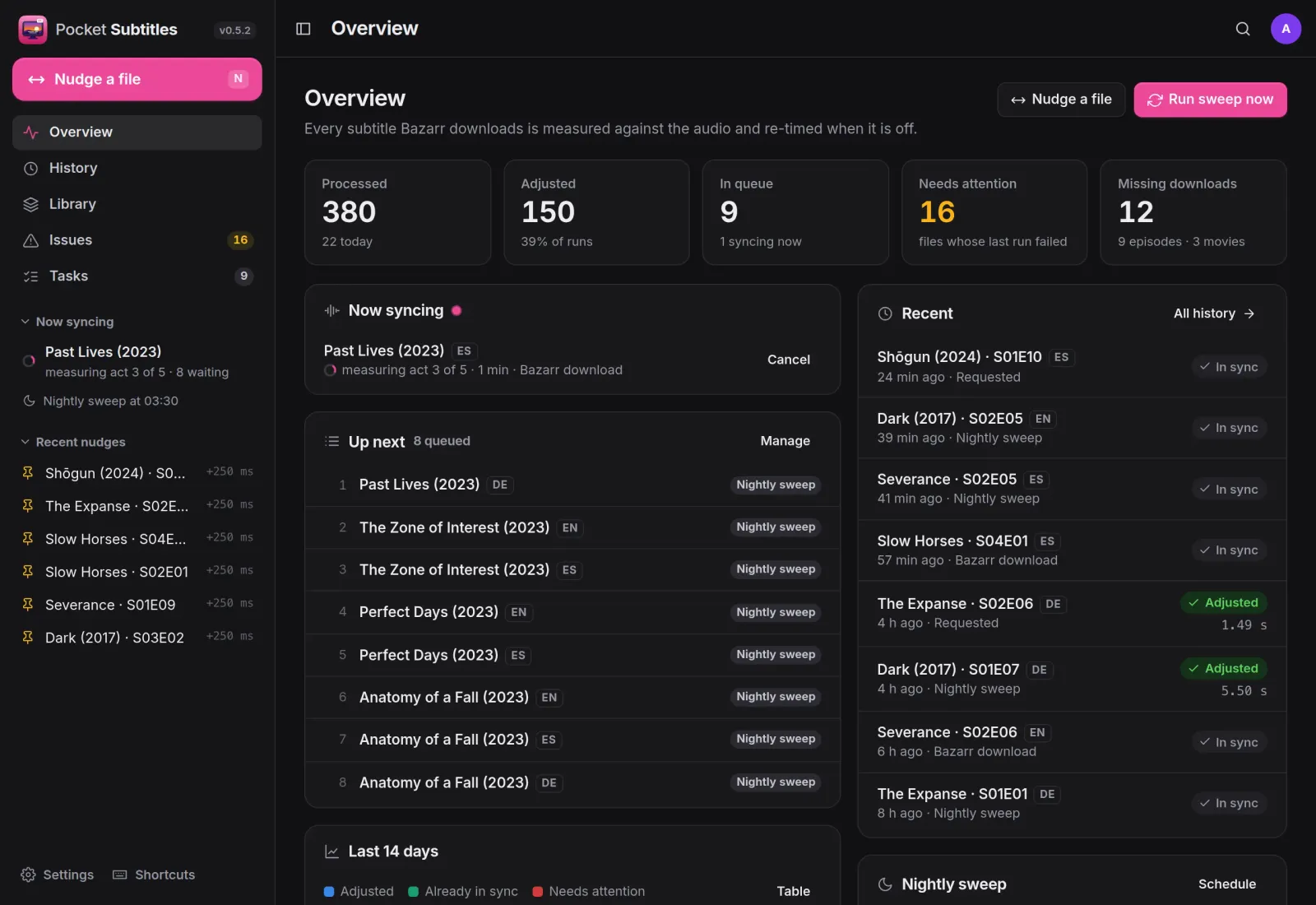
Task: Click the waveform icon beside Now syncing
Action: [x=331, y=310]
